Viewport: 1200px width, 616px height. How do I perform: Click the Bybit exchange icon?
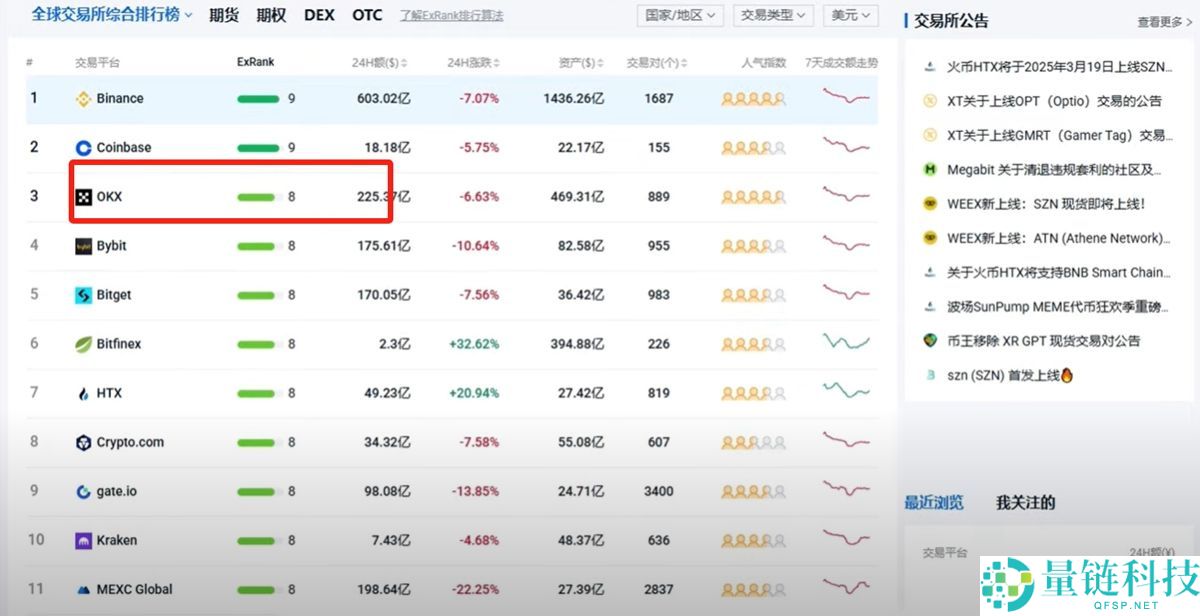[x=85, y=245]
